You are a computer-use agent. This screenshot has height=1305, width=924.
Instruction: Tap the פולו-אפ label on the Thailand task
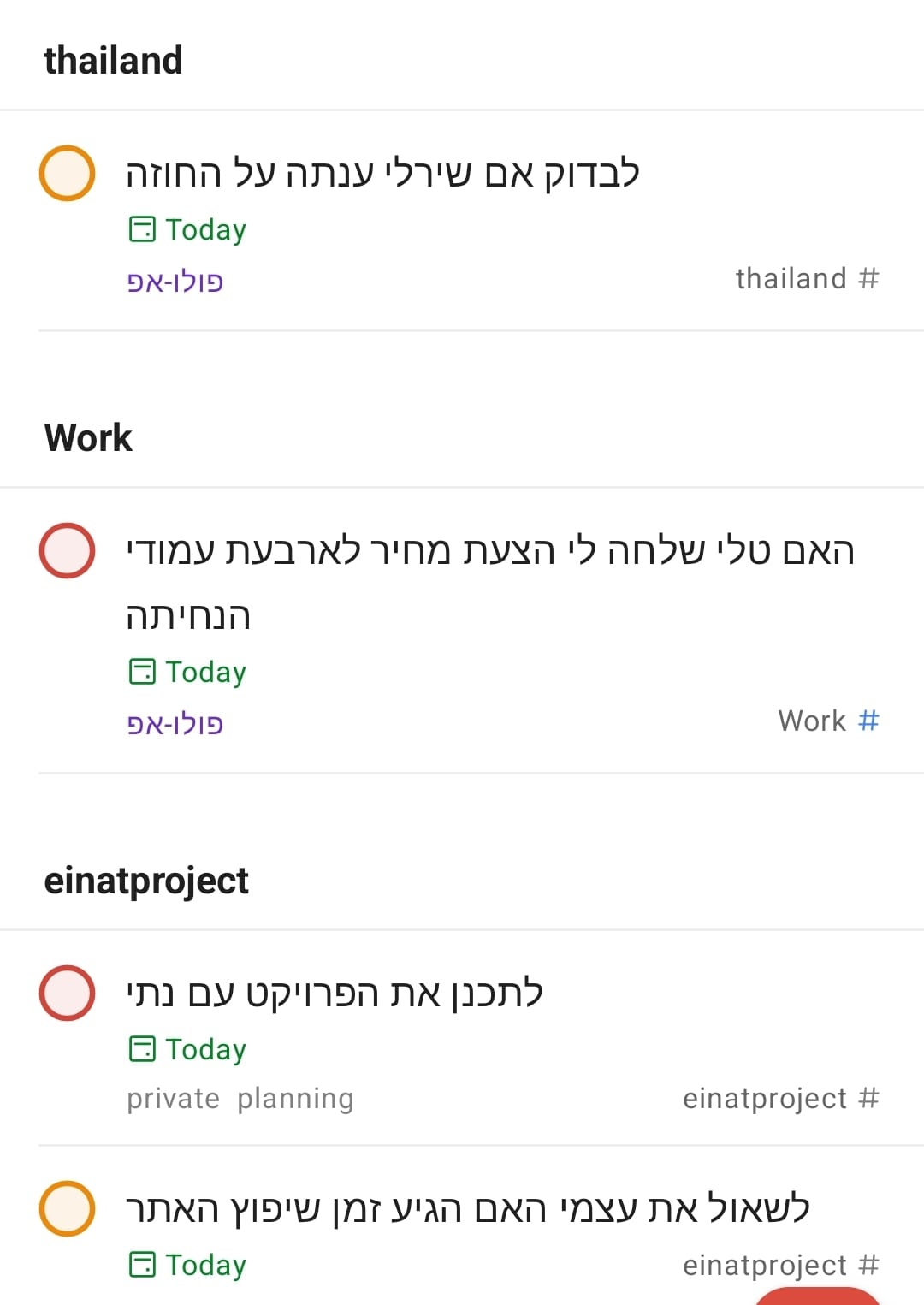point(175,282)
